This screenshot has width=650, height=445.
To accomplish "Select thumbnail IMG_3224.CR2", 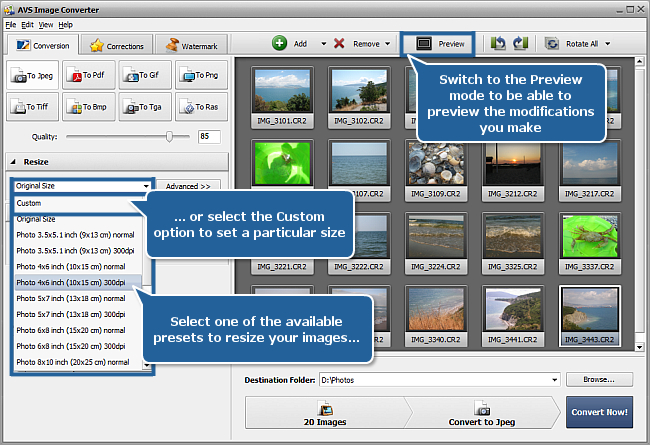I will click(436, 243).
